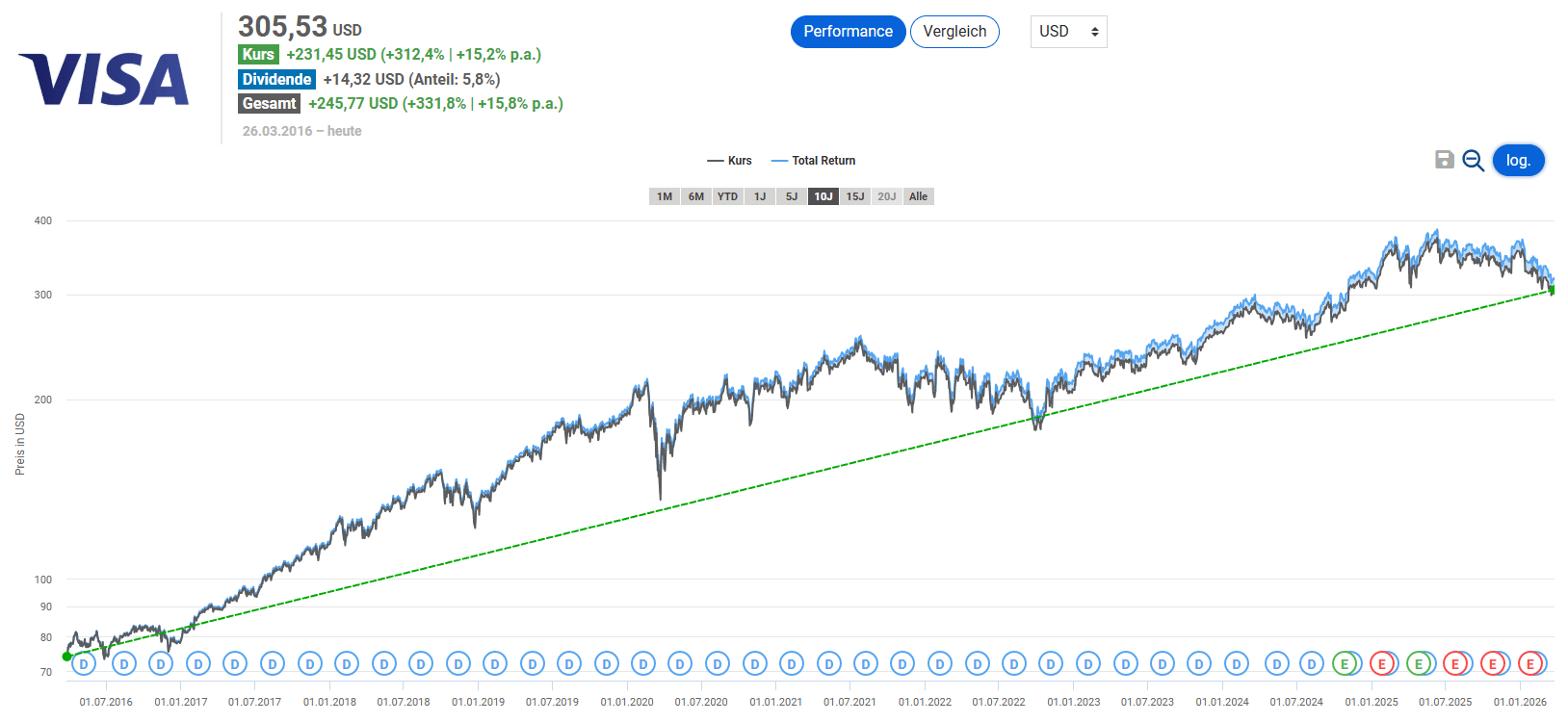Switch chart range to 15J
This screenshot has width=1568, height=722.
(855, 196)
